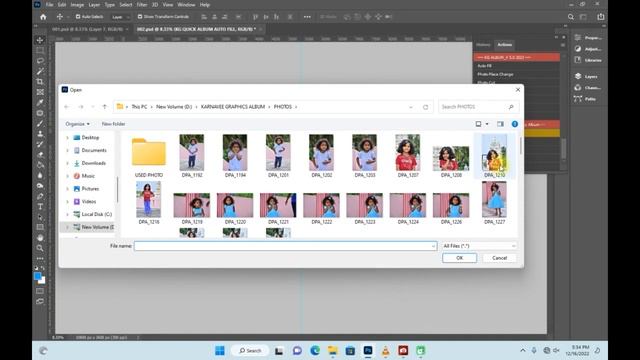Select the Magic Wand tool

point(40,71)
